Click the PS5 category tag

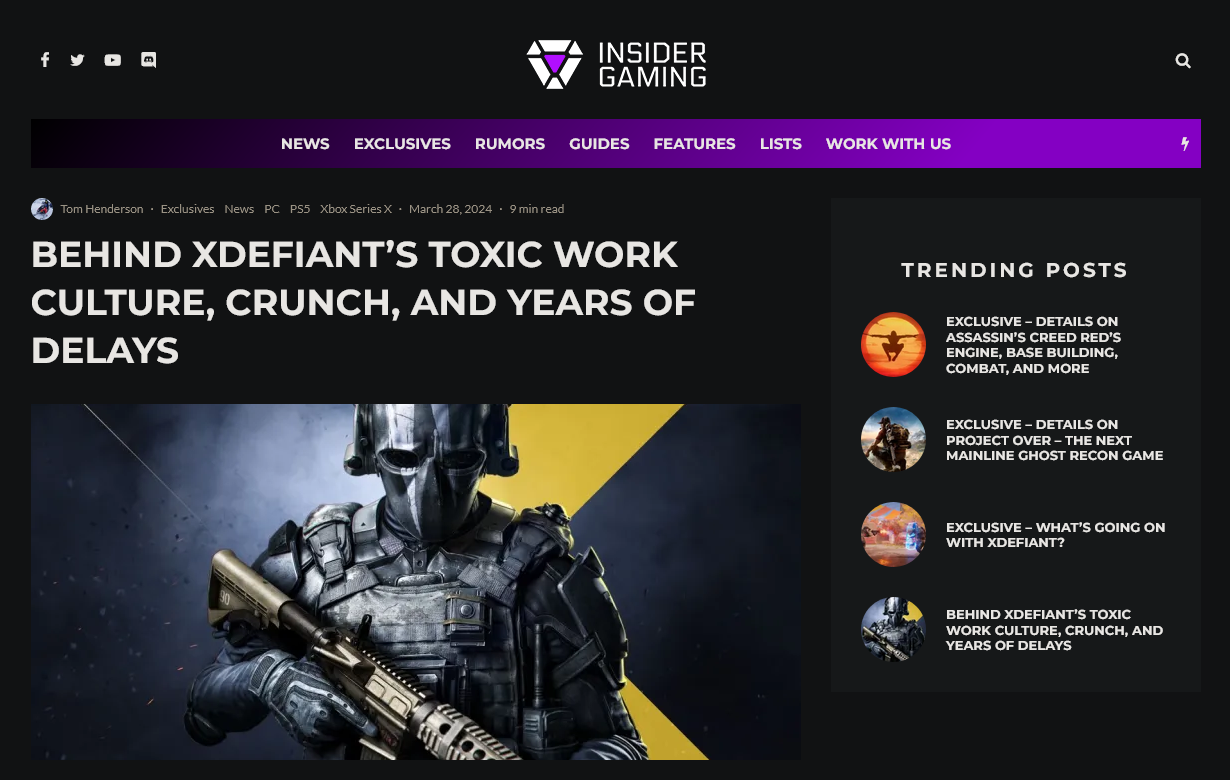tap(300, 209)
